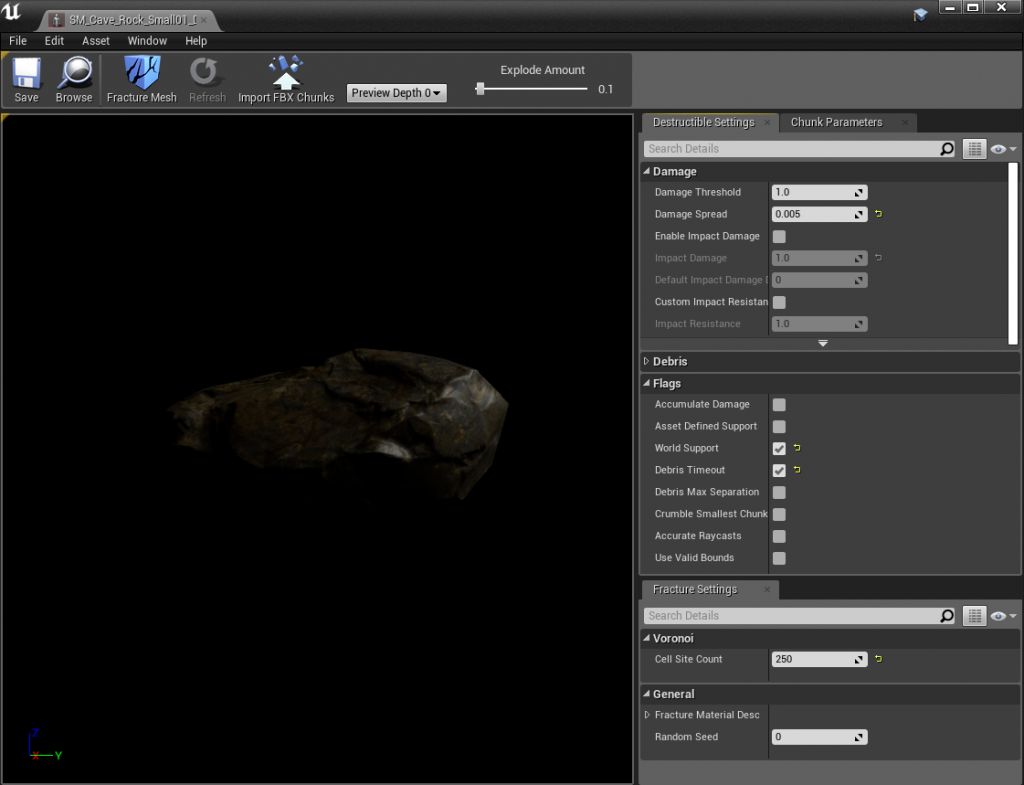Click the Unreal Engine logo icon
This screenshot has width=1024, height=785.
(x=12, y=12)
